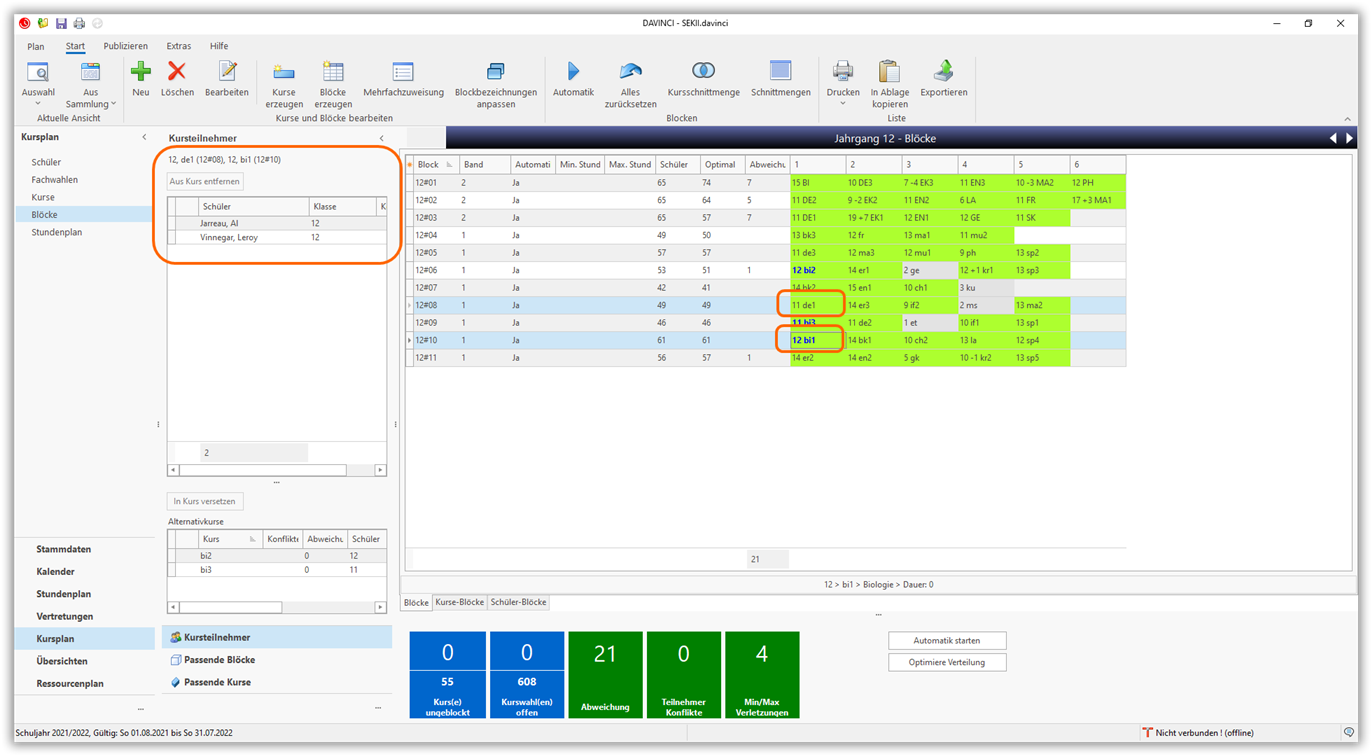This screenshot has width=1372, height=756.
Task: Click In Ablage kopieren icon
Action: point(889,72)
